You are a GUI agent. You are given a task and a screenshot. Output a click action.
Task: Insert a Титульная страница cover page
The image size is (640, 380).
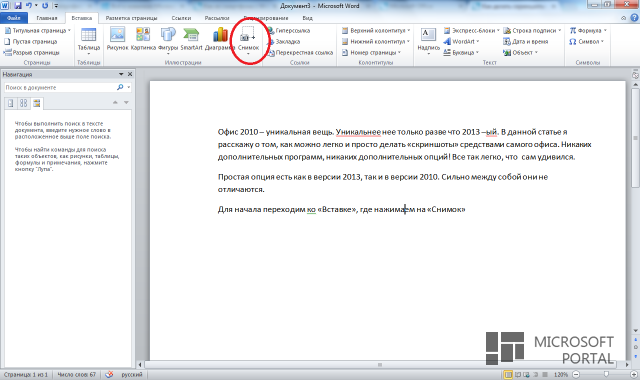(x=37, y=31)
